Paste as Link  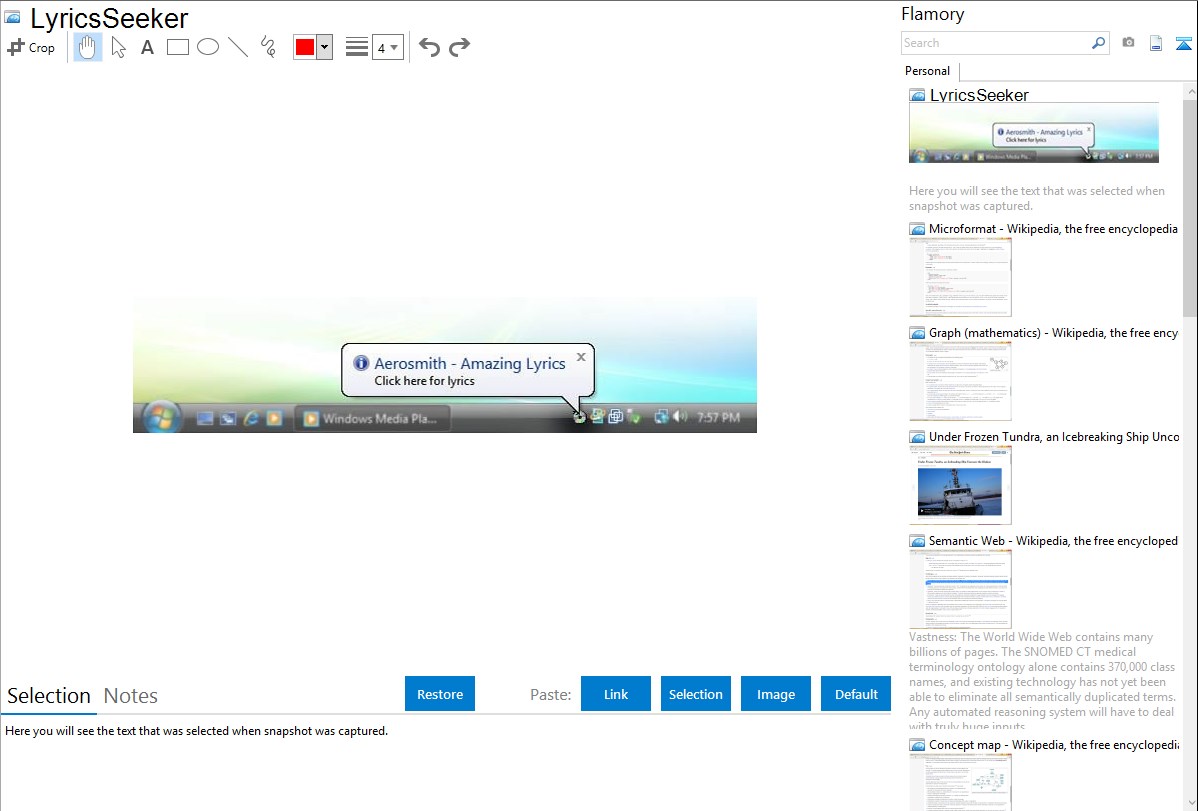pos(616,694)
